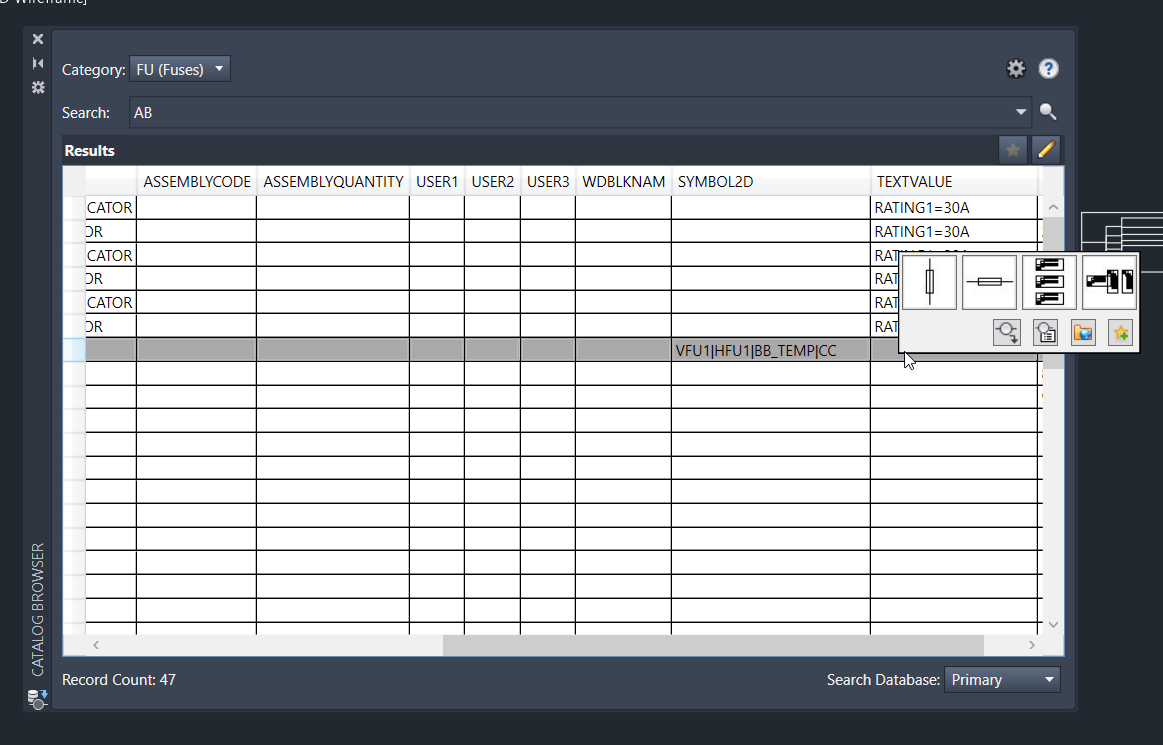The height and width of the screenshot is (745, 1163).
Task: Select the vertical fuse symbol in the popup
Action: coord(929,281)
